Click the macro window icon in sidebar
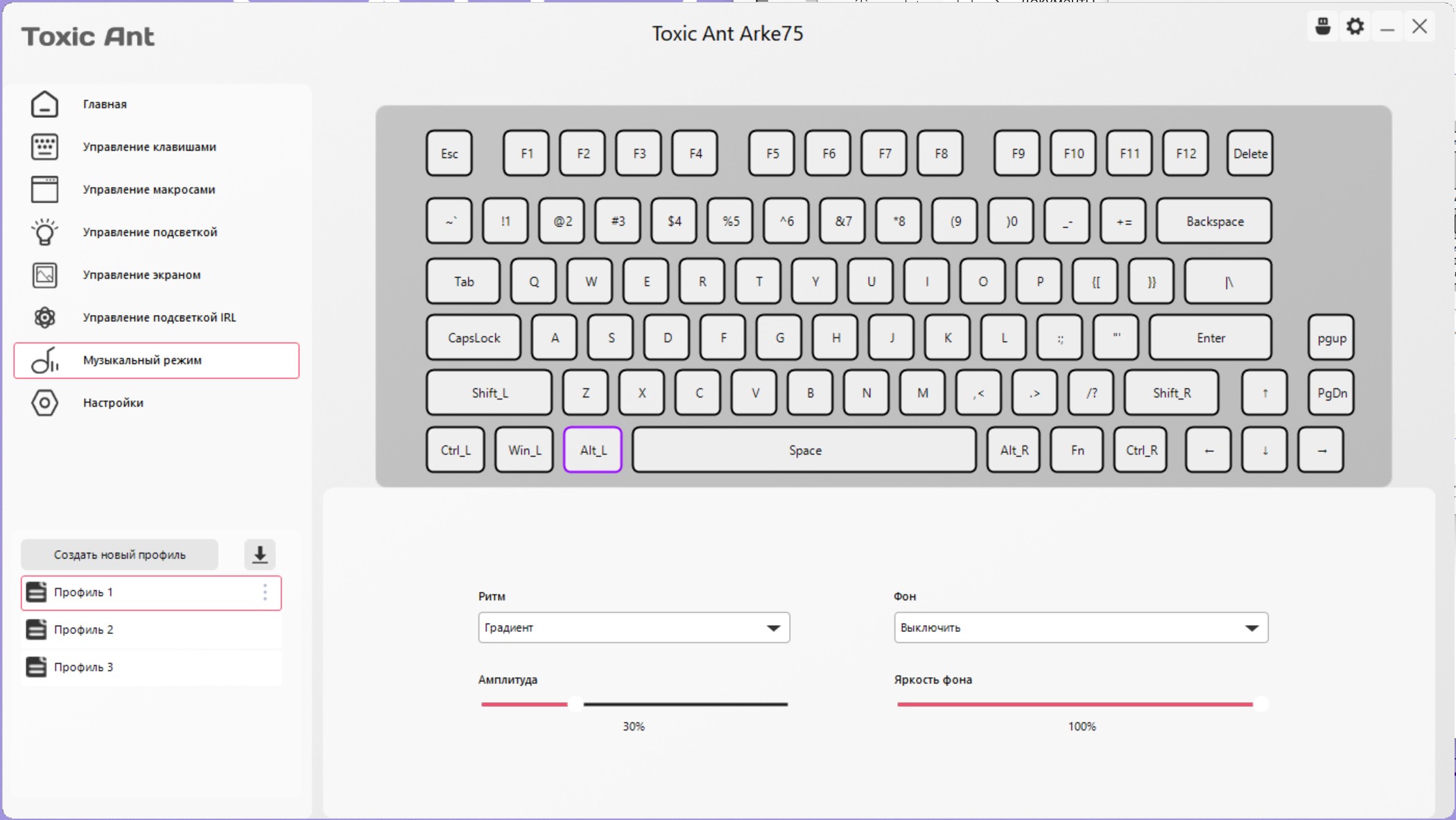Image resolution: width=1456 pixels, height=820 pixels. point(44,189)
